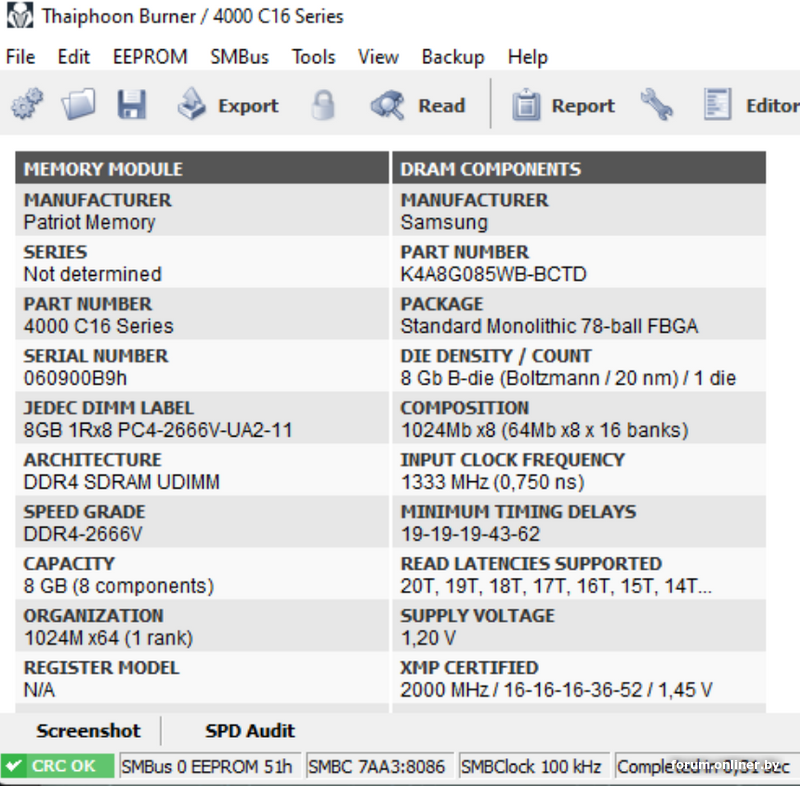Select the '4000 C16 Series' part number value
Image resolution: width=800 pixels, height=786 pixels.
(98, 326)
